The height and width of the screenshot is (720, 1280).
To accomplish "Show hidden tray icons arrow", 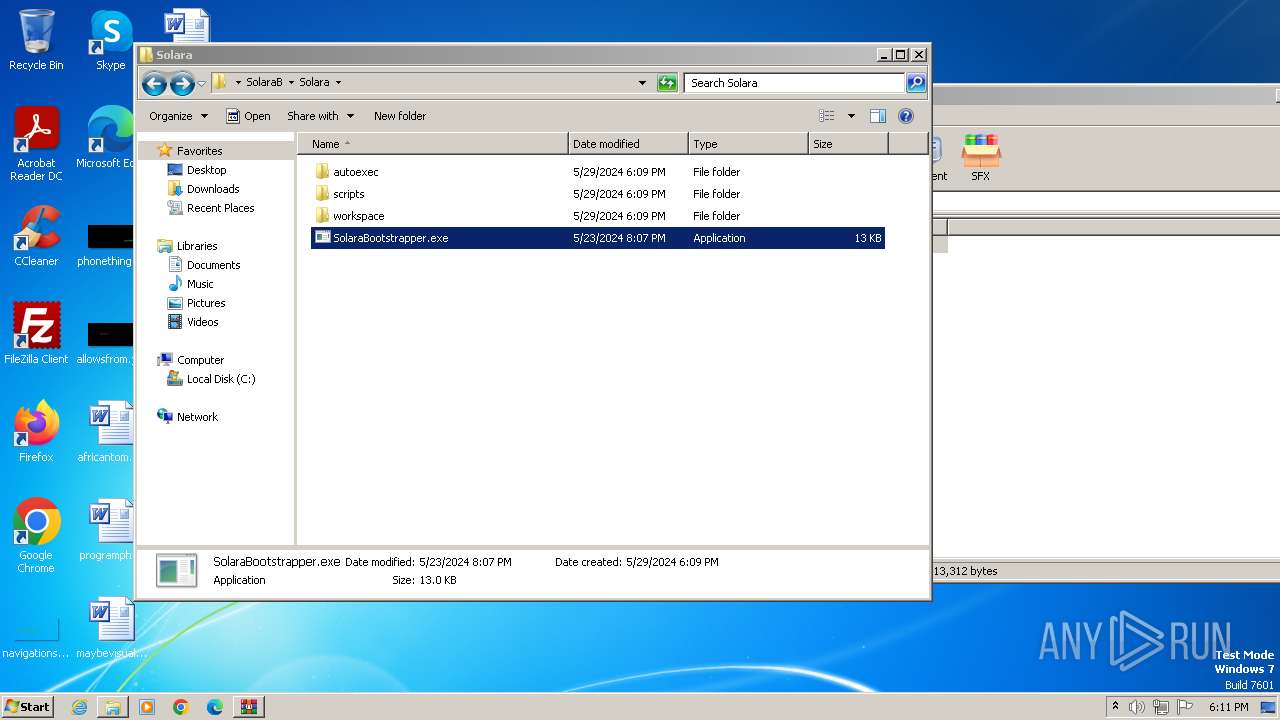I will (1115, 707).
